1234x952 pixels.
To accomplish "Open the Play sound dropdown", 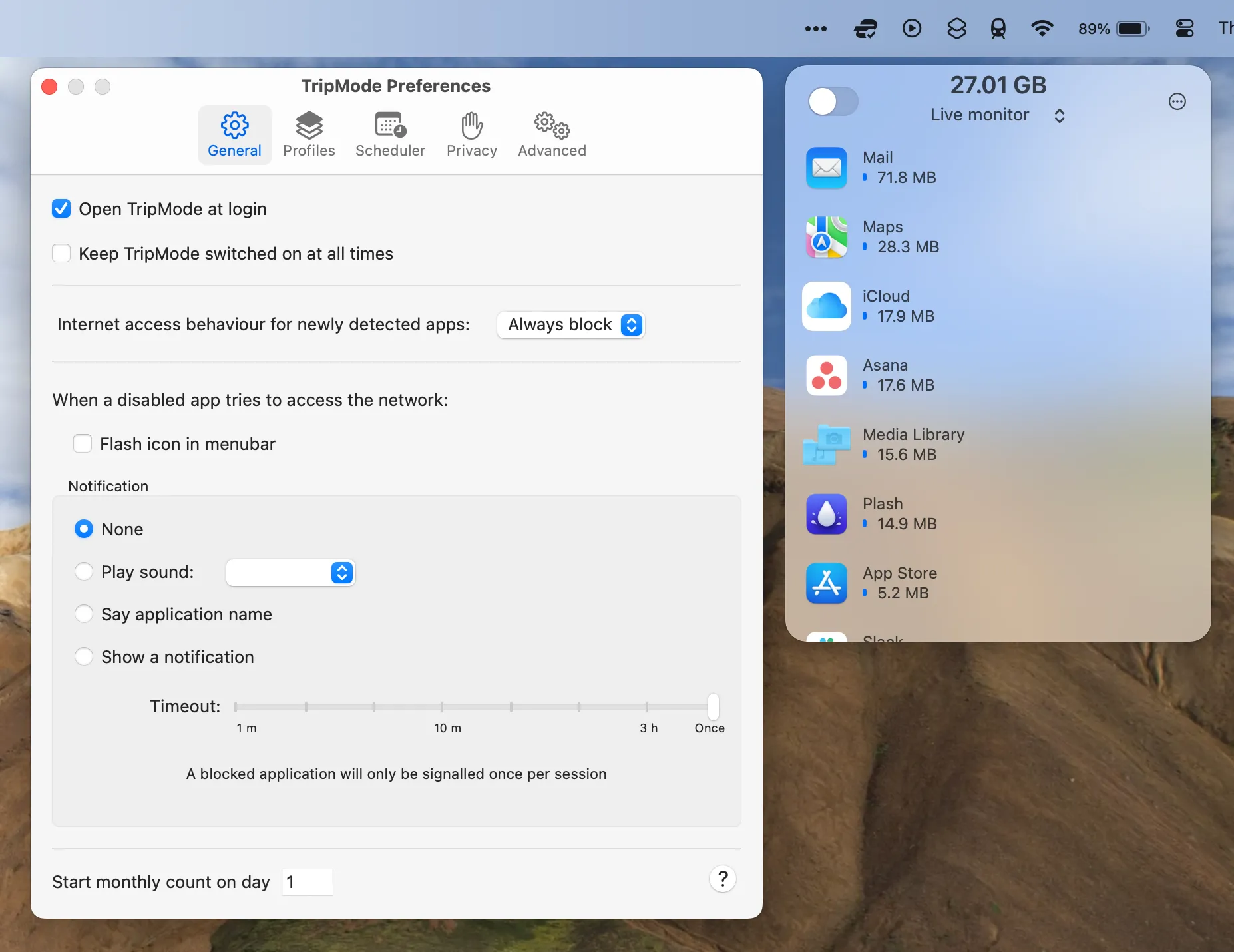I will point(290,572).
